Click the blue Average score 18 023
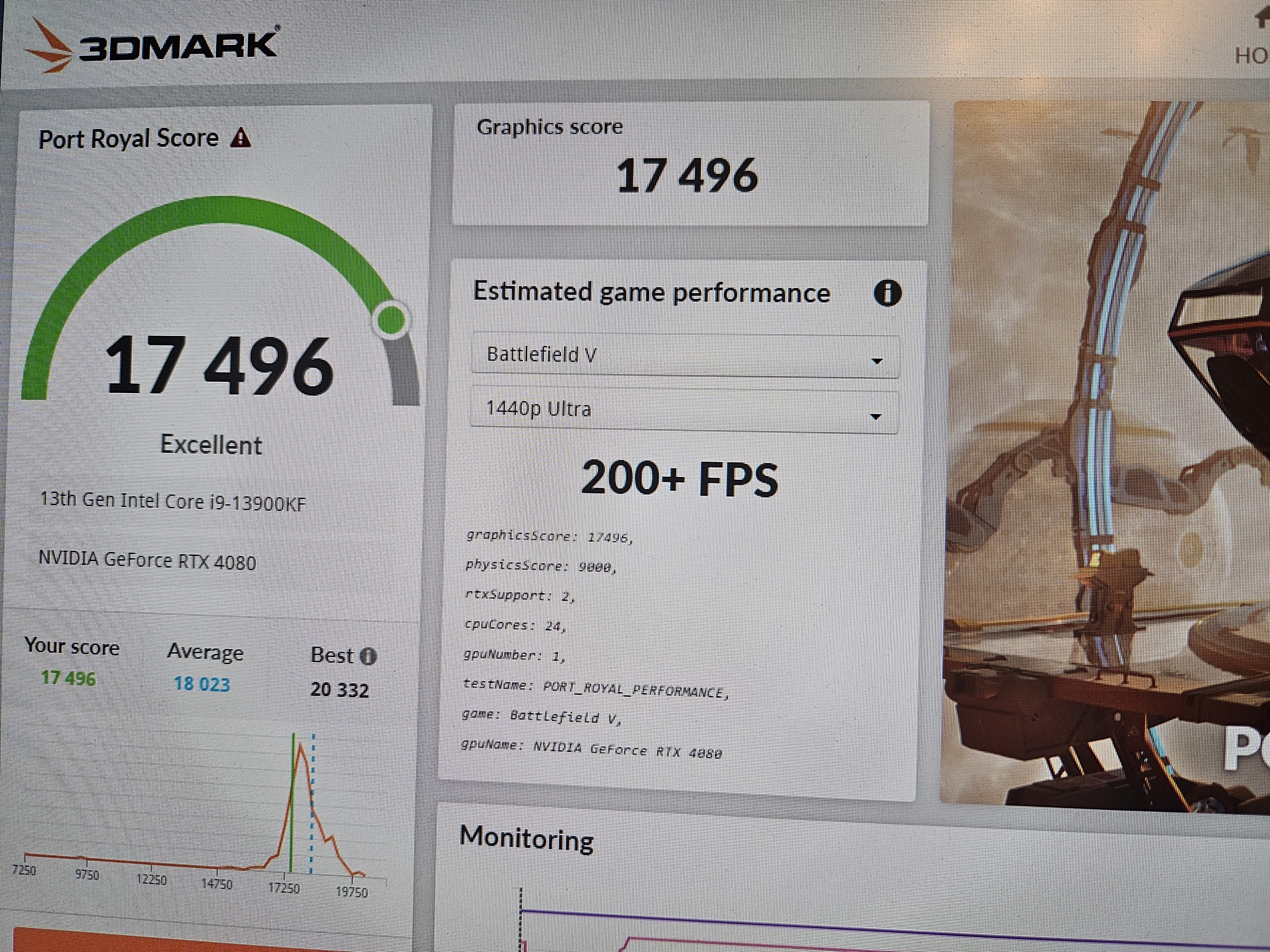The image size is (1270, 952). 202,684
